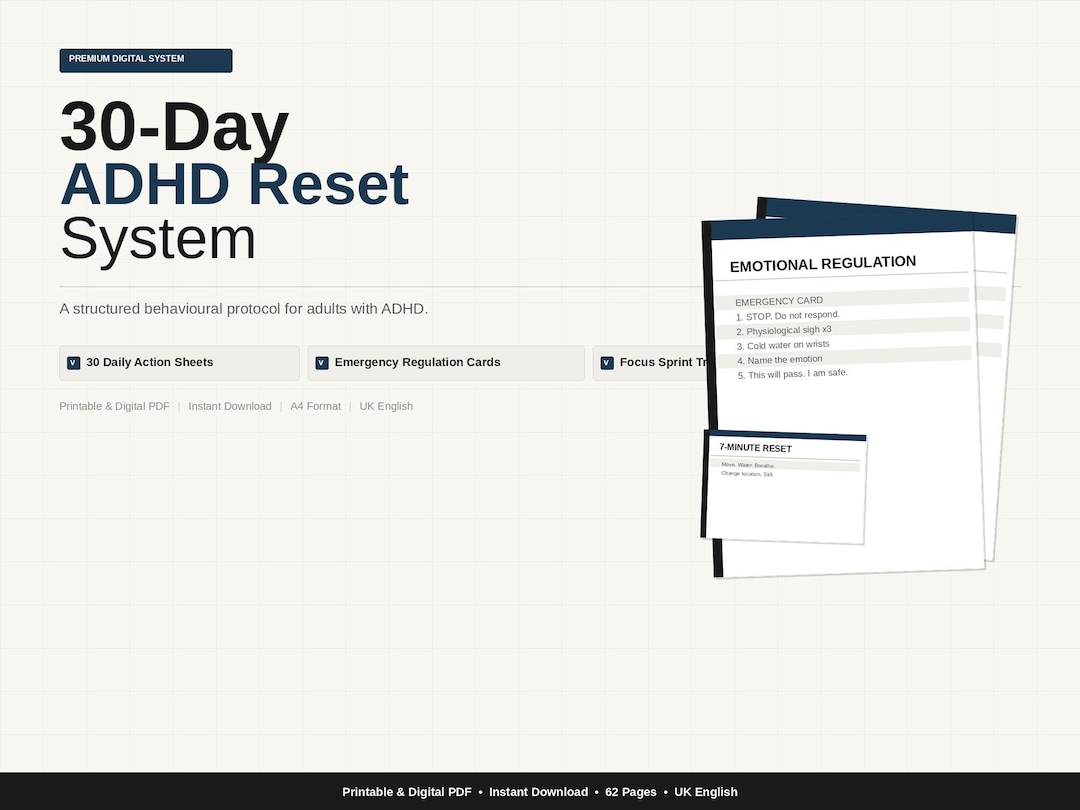Click the Emergency Regulation Cards chip
The image size is (1080, 810).
[x=446, y=363]
